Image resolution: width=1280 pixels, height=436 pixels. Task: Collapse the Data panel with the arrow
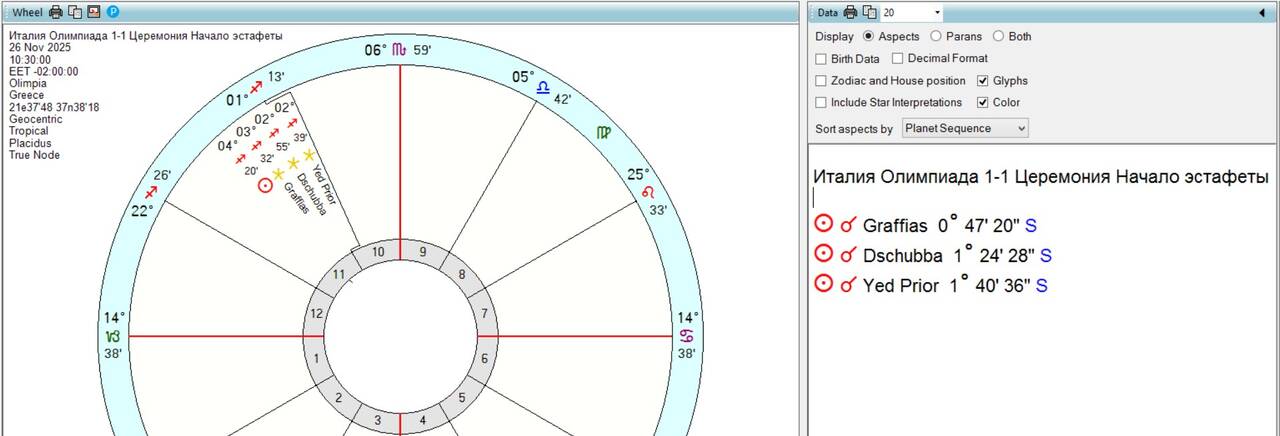click(x=1261, y=12)
